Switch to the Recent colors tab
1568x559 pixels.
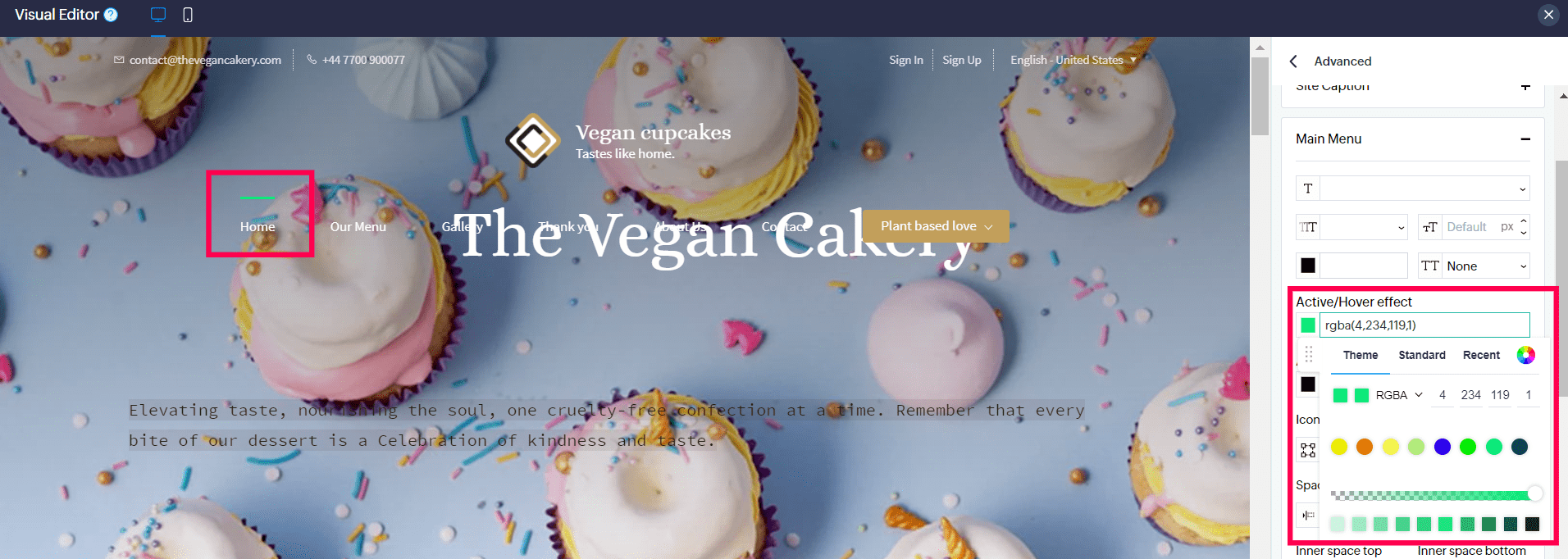point(1481,355)
